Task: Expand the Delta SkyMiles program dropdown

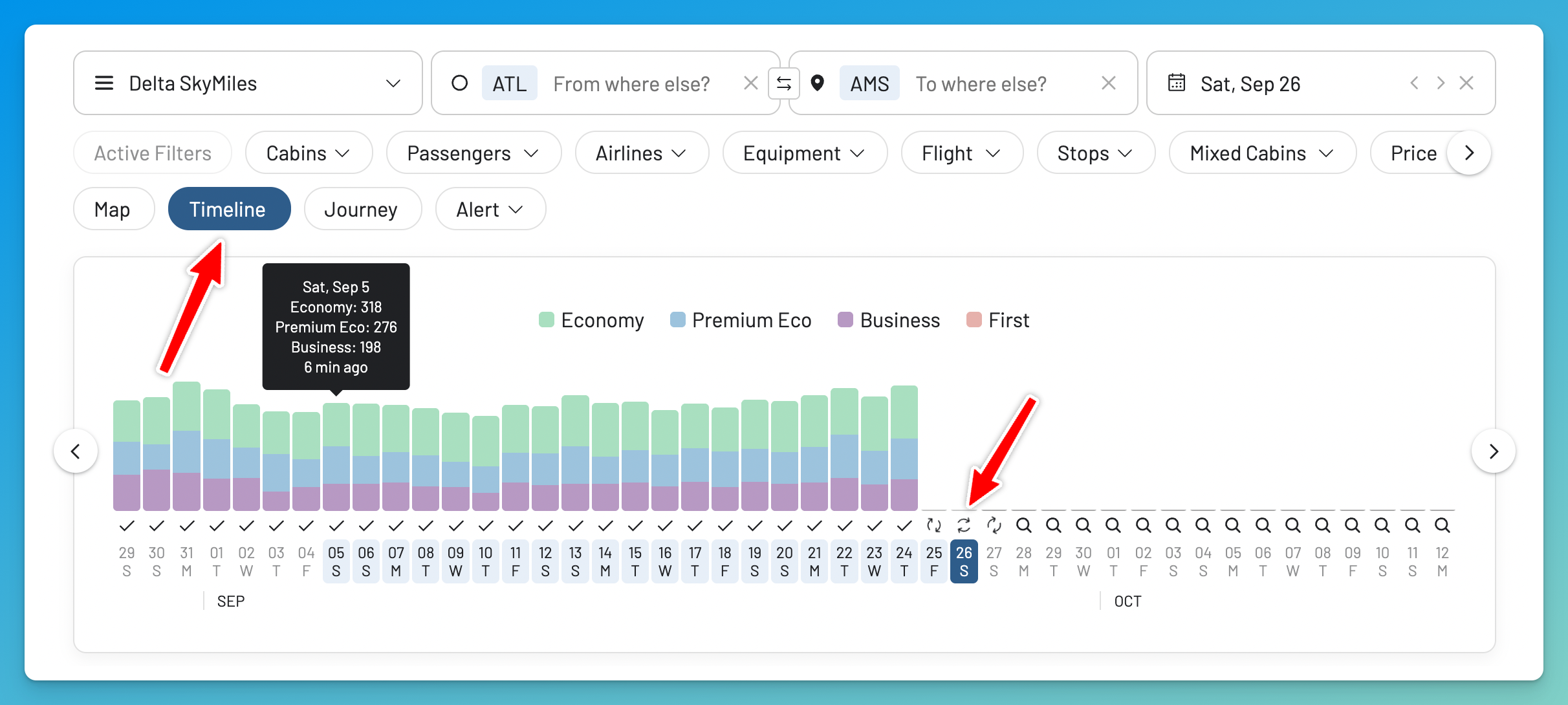Action: tap(393, 83)
